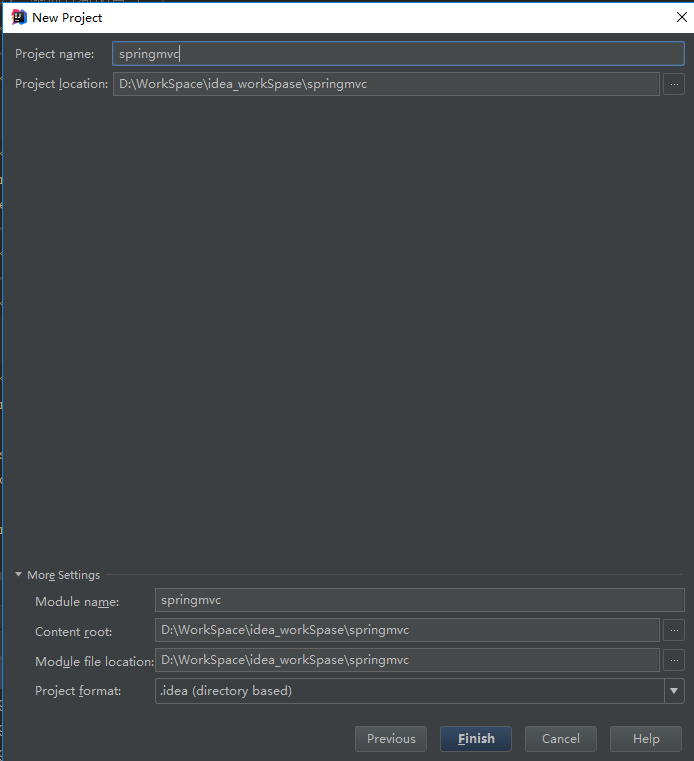This screenshot has width=694, height=761.
Task: Go back with the Previous button
Action: click(391, 739)
